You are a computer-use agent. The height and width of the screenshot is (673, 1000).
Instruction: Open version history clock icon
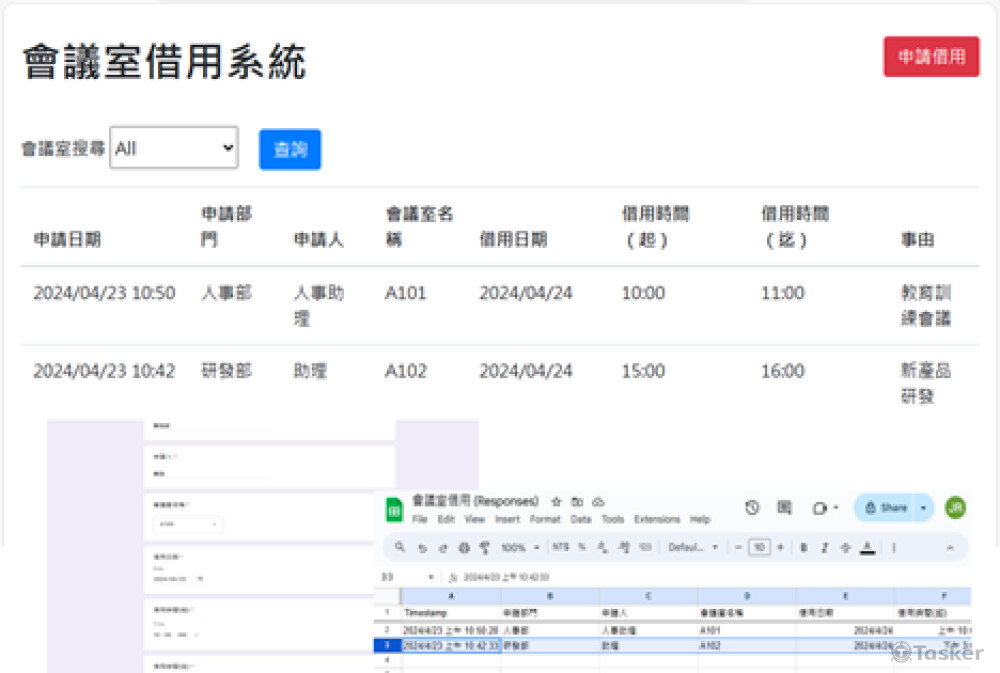coord(752,507)
